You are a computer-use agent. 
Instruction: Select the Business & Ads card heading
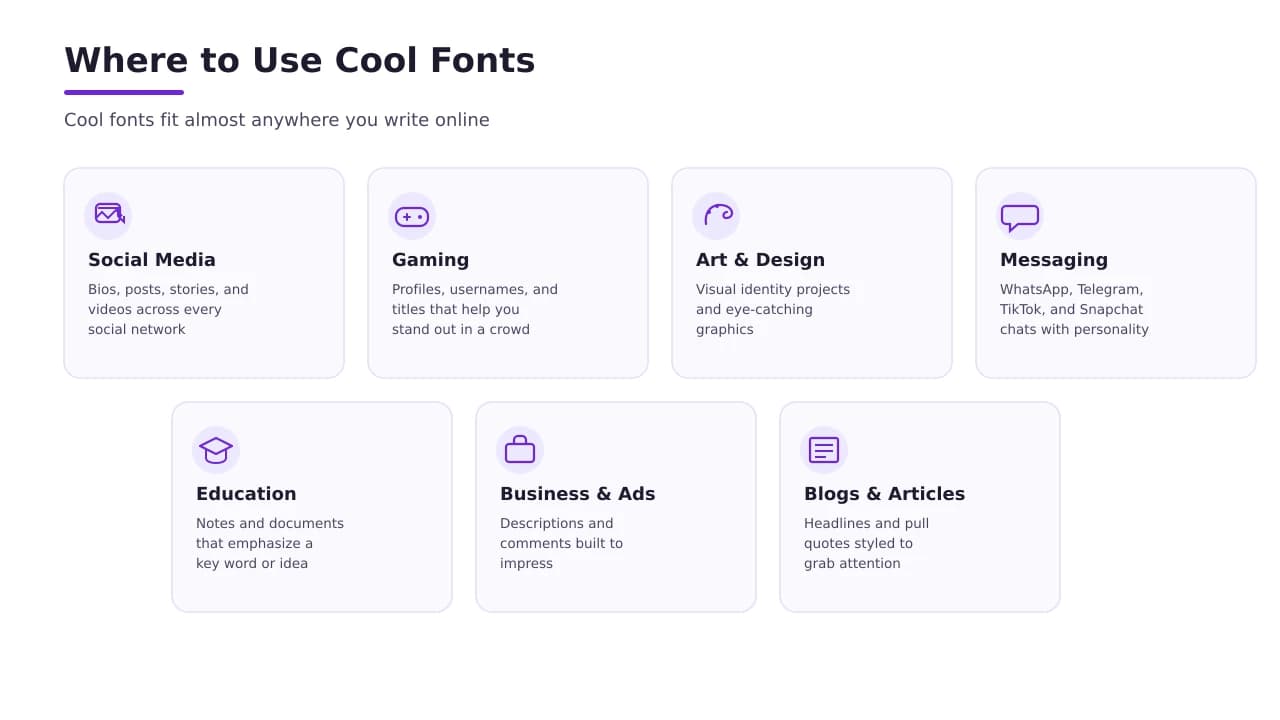pyautogui.click(x=578, y=494)
